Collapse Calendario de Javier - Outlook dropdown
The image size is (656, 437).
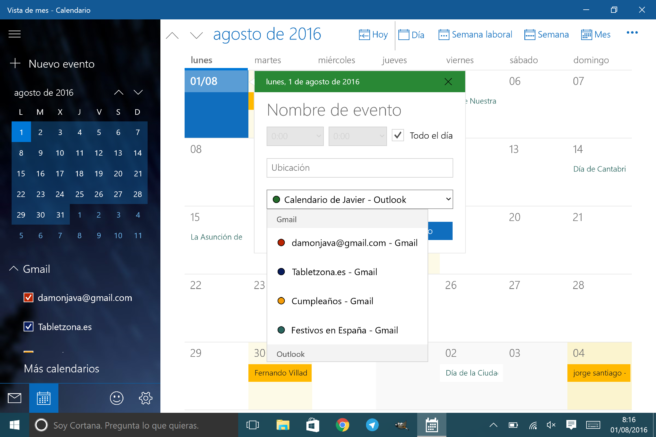[360, 199]
